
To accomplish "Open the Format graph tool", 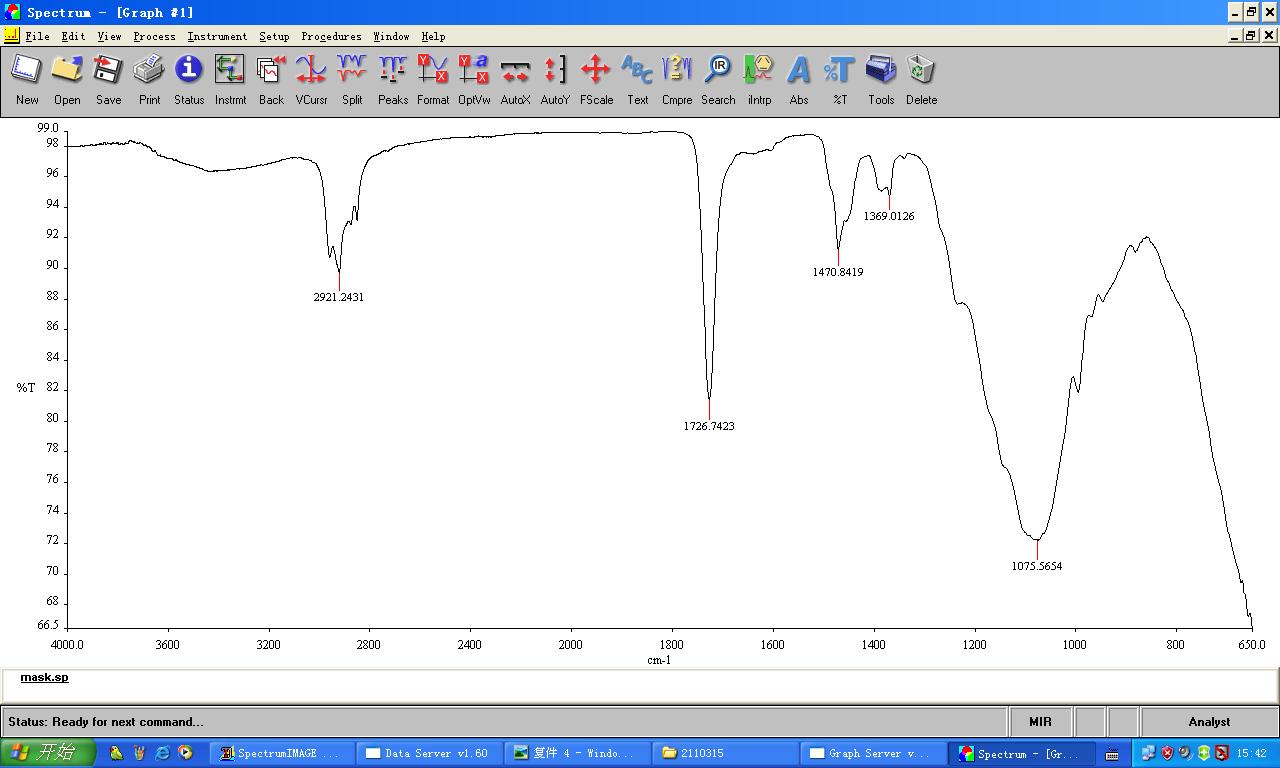I will point(433,79).
